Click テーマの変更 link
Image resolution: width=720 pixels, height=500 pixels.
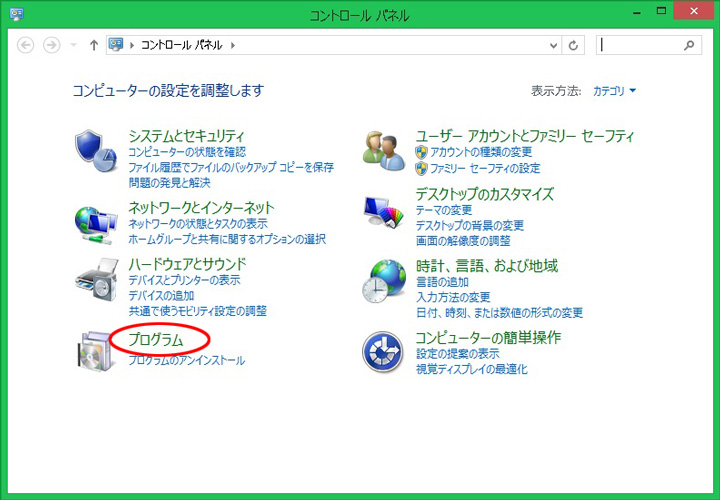pos(444,210)
